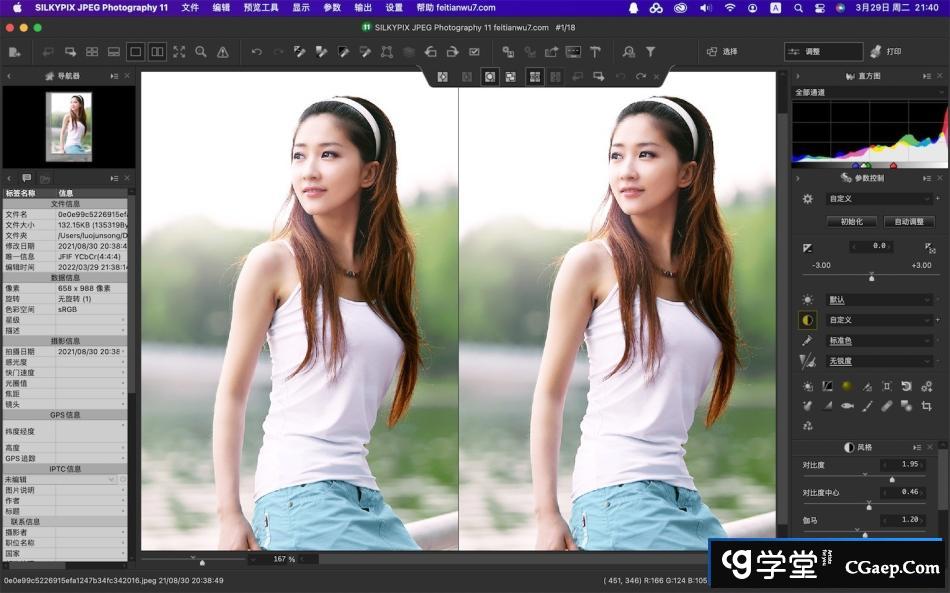Open the 预览工具 menu
Screen dimensions: 950x593
tap(261, 7)
